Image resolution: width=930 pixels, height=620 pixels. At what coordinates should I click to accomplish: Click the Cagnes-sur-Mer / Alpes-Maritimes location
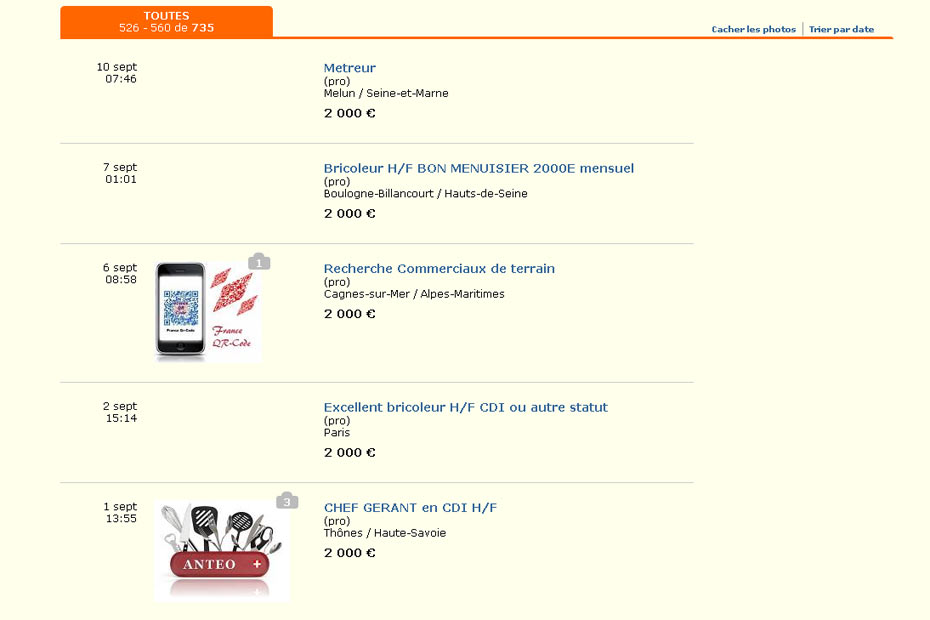coord(414,294)
